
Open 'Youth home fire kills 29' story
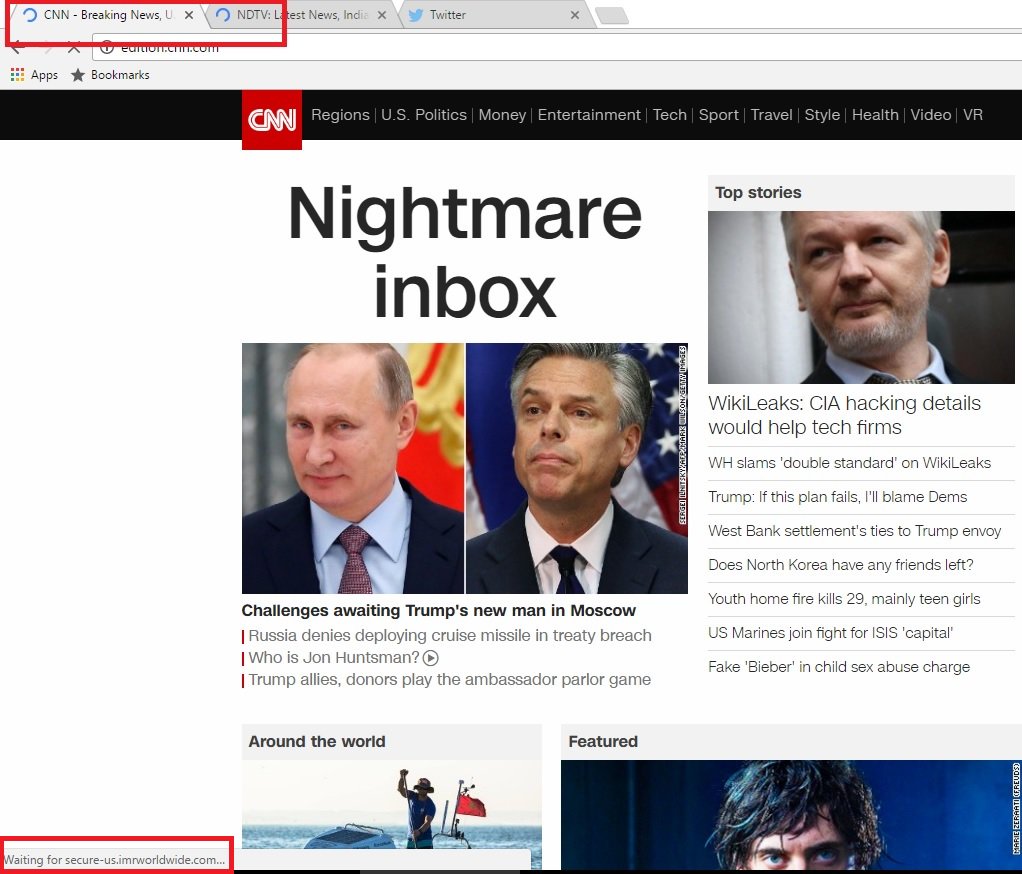coord(844,598)
